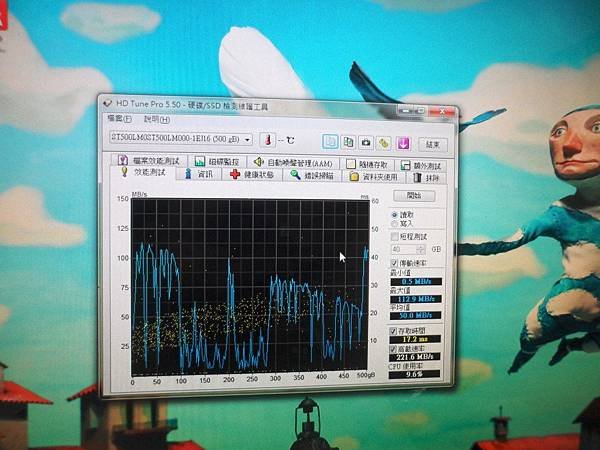Click the 結束 exit button
Viewport: 600px width, 450px height.
(x=433, y=145)
